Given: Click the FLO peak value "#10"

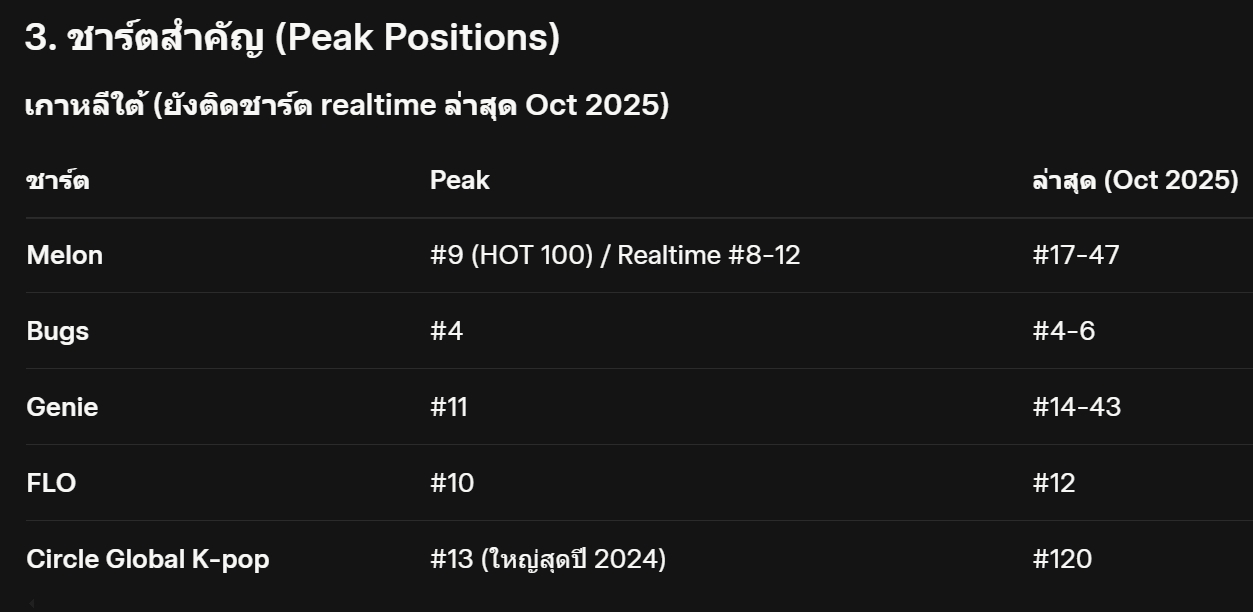Looking at the screenshot, I should click(x=452, y=483).
